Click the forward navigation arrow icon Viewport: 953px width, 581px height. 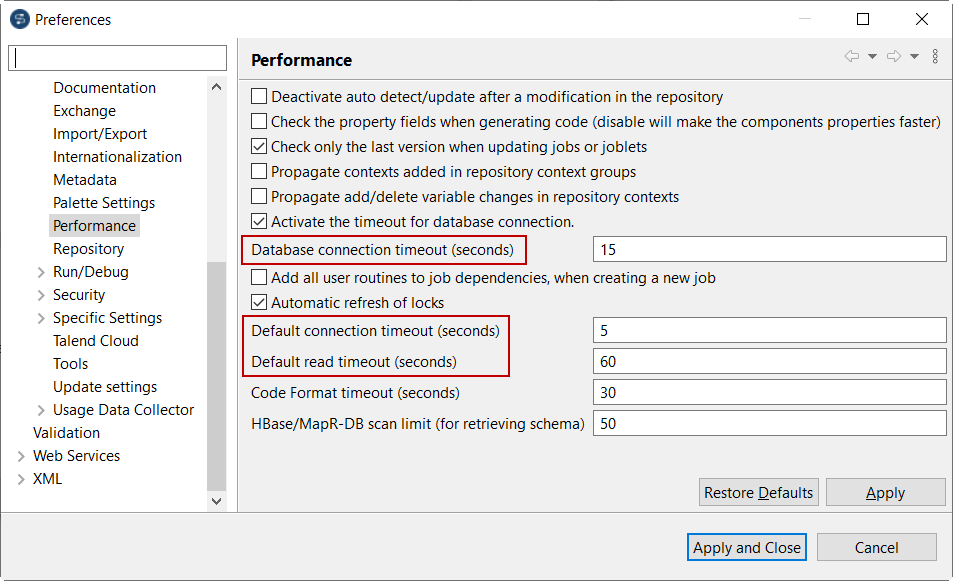(894, 57)
